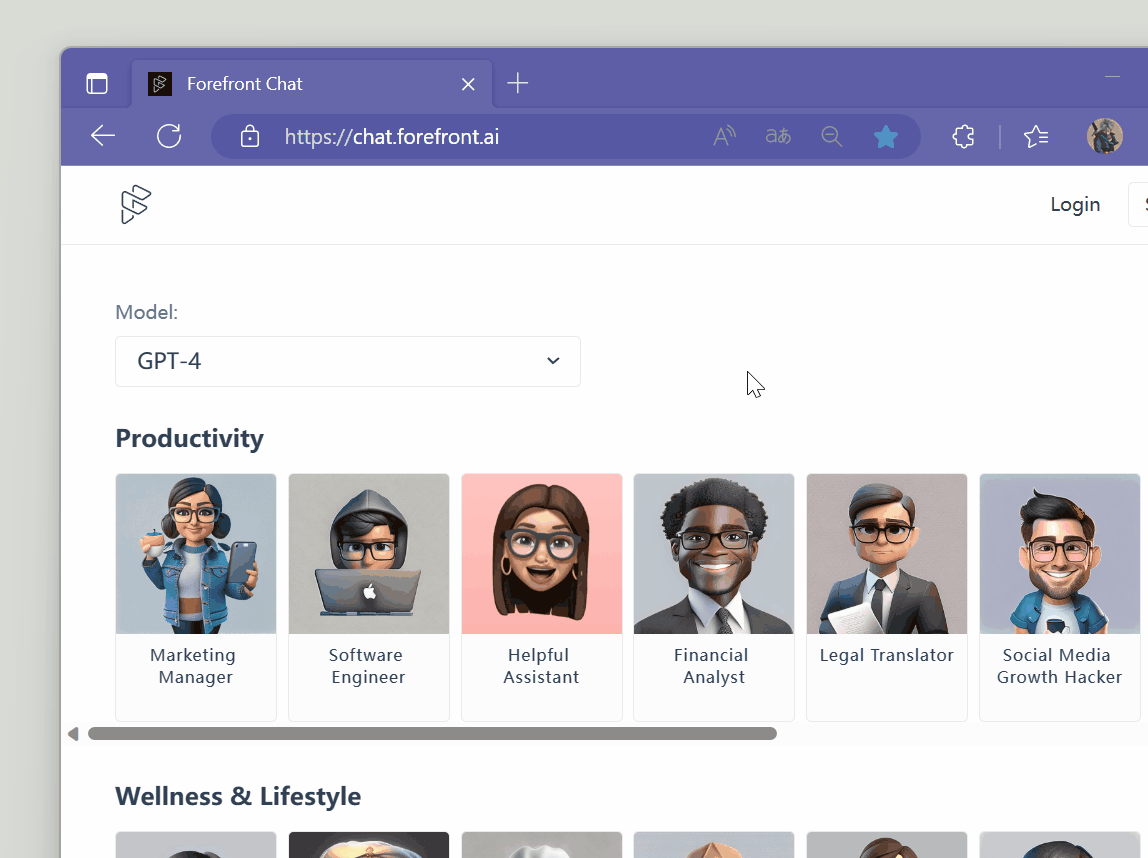Select the Marketing Manager persona
The height and width of the screenshot is (858, 1148).
point(196,597)
